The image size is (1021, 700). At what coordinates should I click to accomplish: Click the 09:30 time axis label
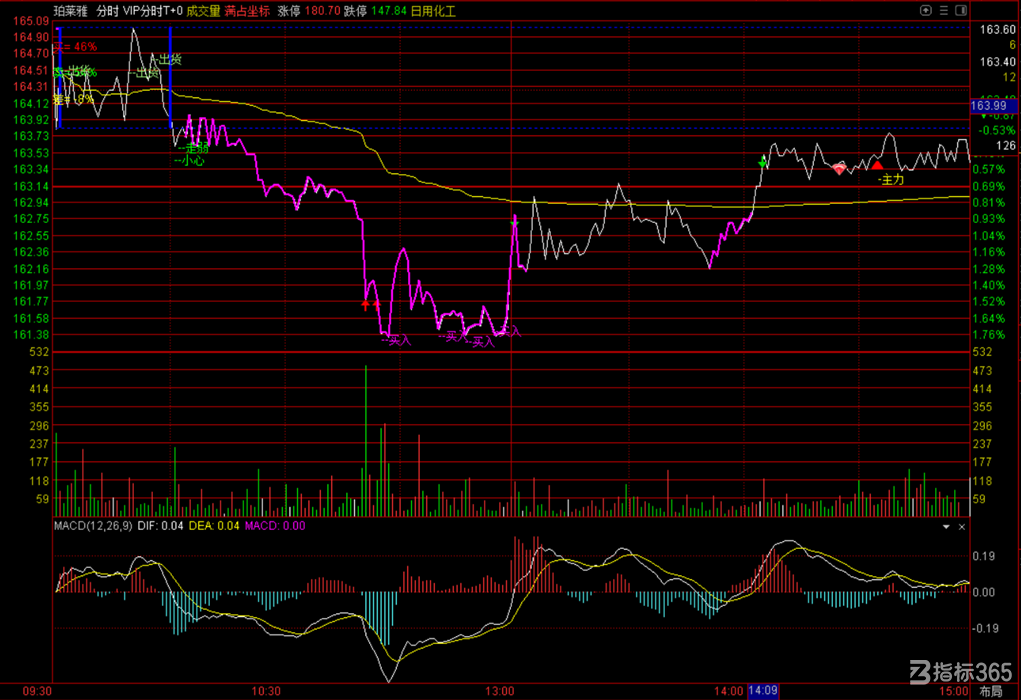(x=37, y=691)
